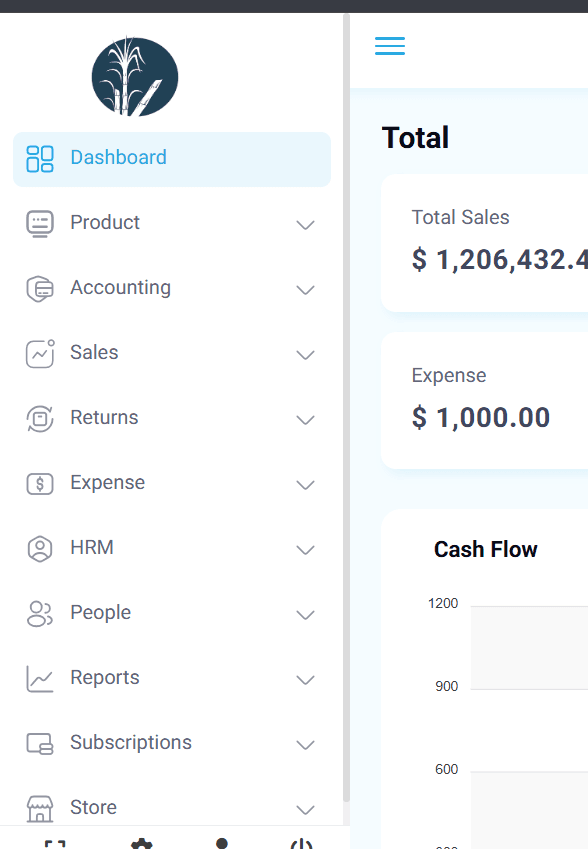Expand the Accounting menu chevron

click(x=305, y=290)
